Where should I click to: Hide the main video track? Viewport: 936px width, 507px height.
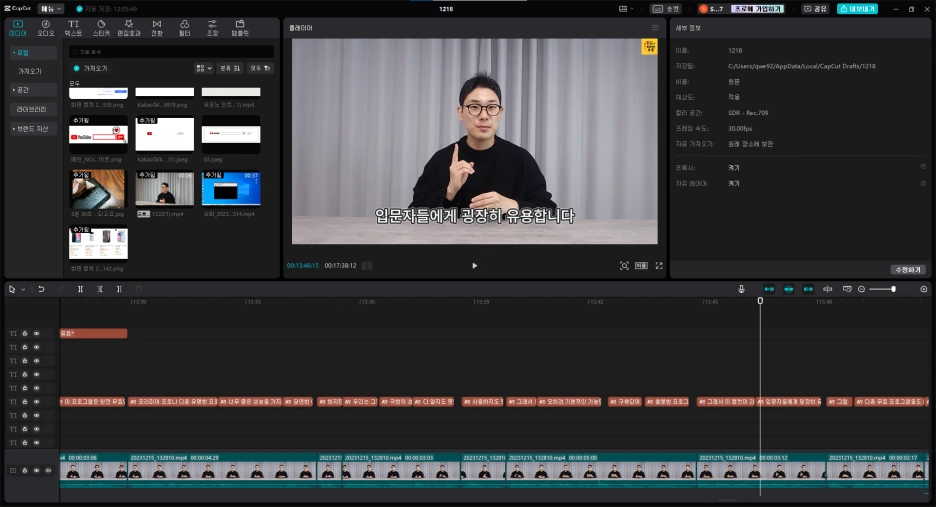[x=36, y=471]
